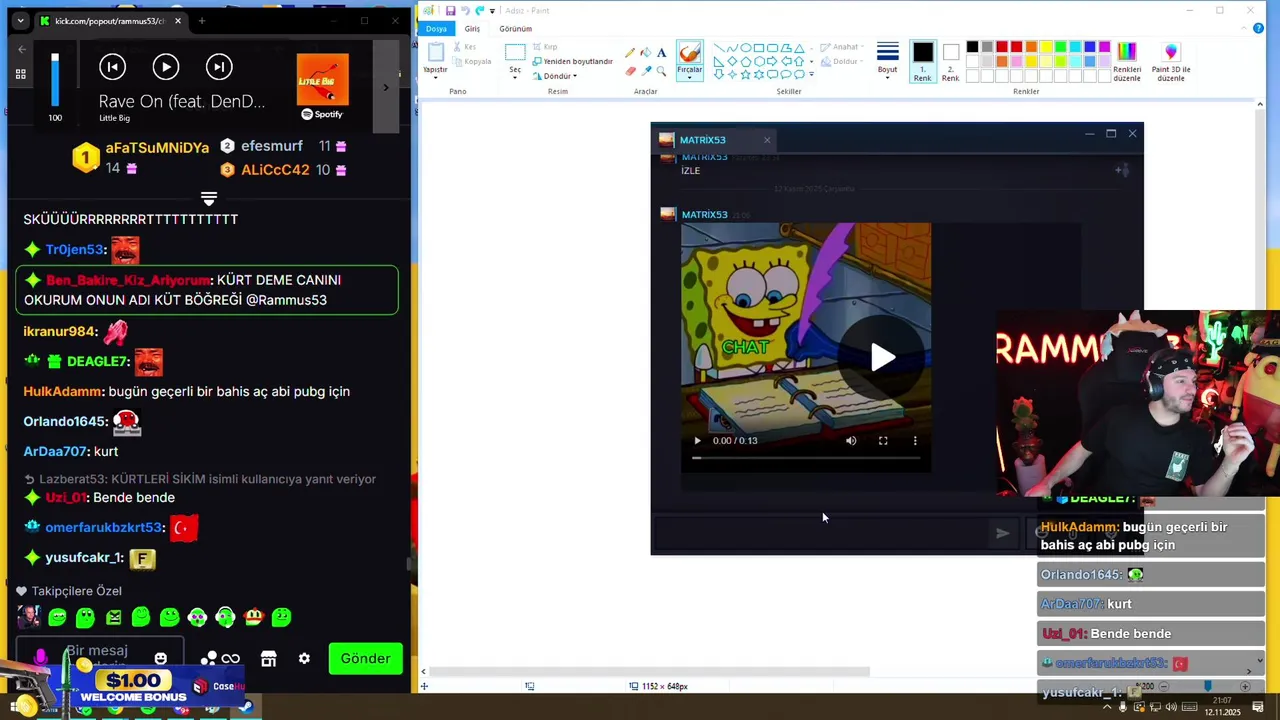The width and height of the screenshot is (1280, 720).
Task: Select the kick.com popout browser tab
Action: (110, 21)
